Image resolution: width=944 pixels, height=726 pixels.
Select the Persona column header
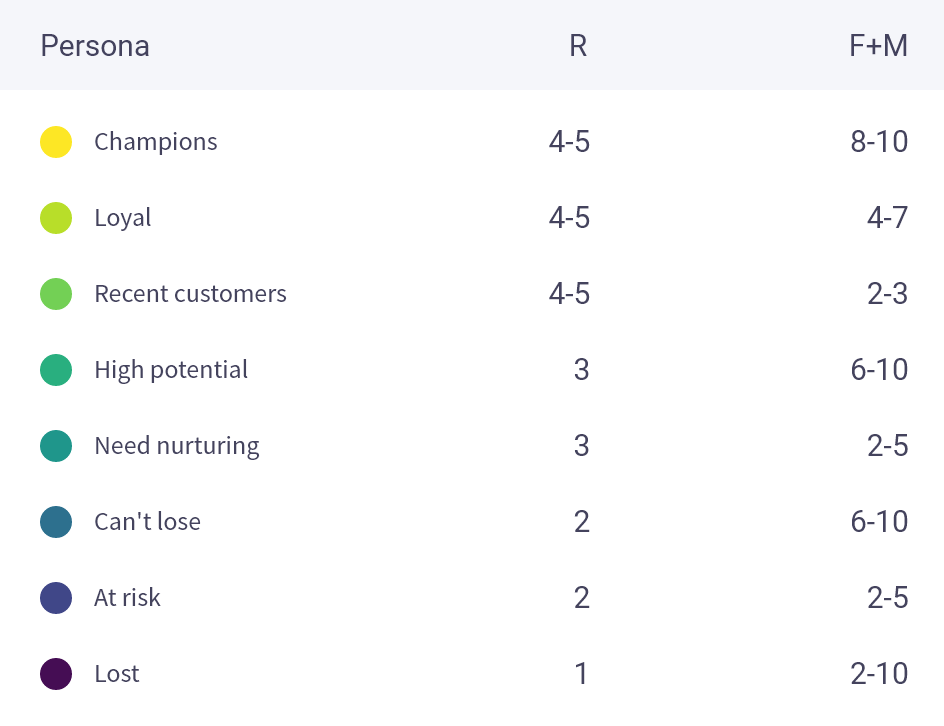point(95,46)
